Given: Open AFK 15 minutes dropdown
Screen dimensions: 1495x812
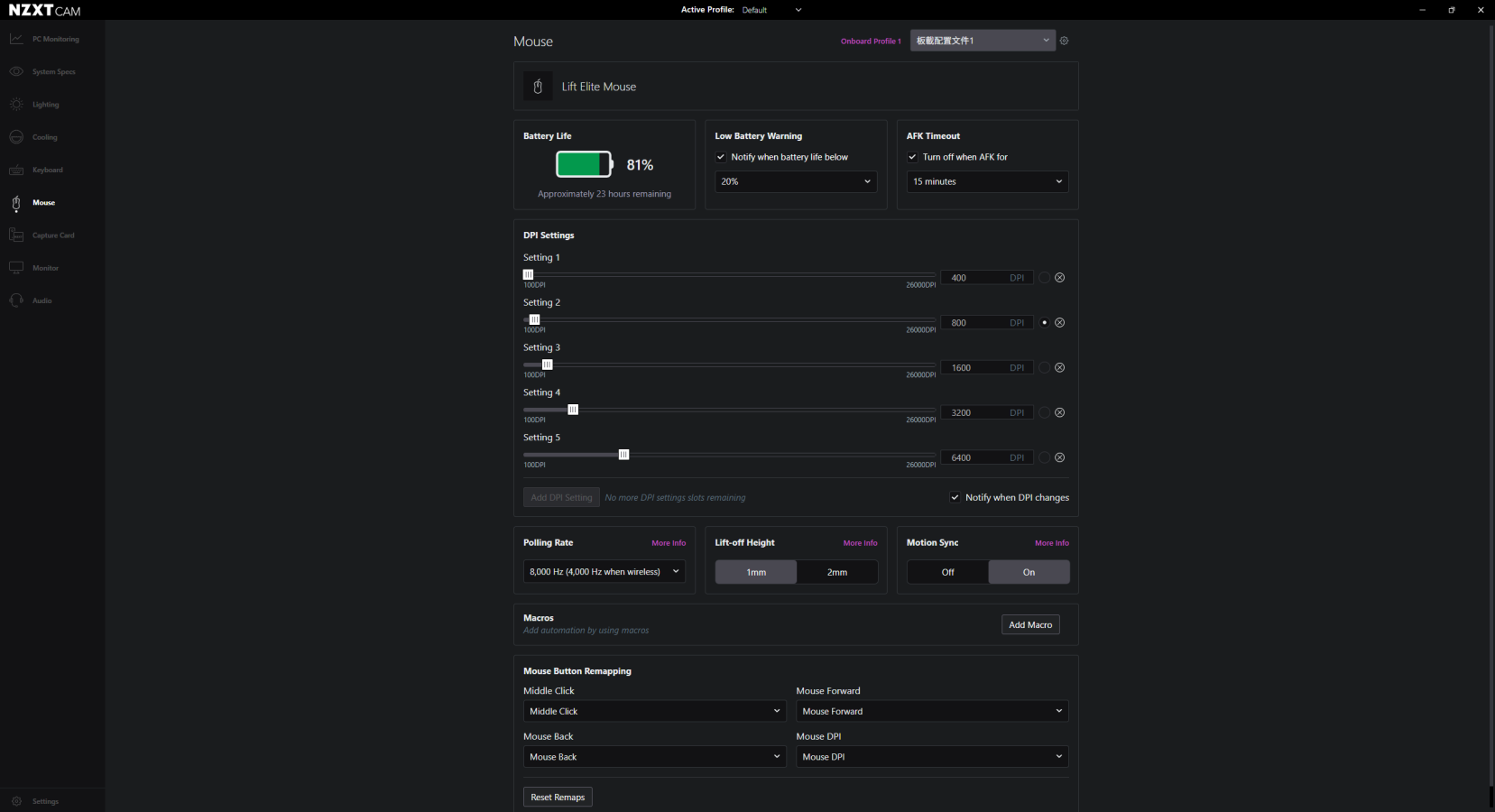Looking at the screenshot, I should pos(988,181).
